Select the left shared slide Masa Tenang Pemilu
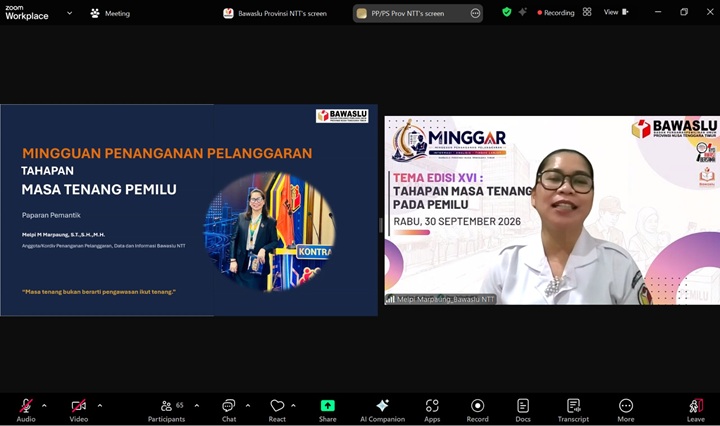The image size is (720, 426). pyautogui.click(x=189, y=210)
